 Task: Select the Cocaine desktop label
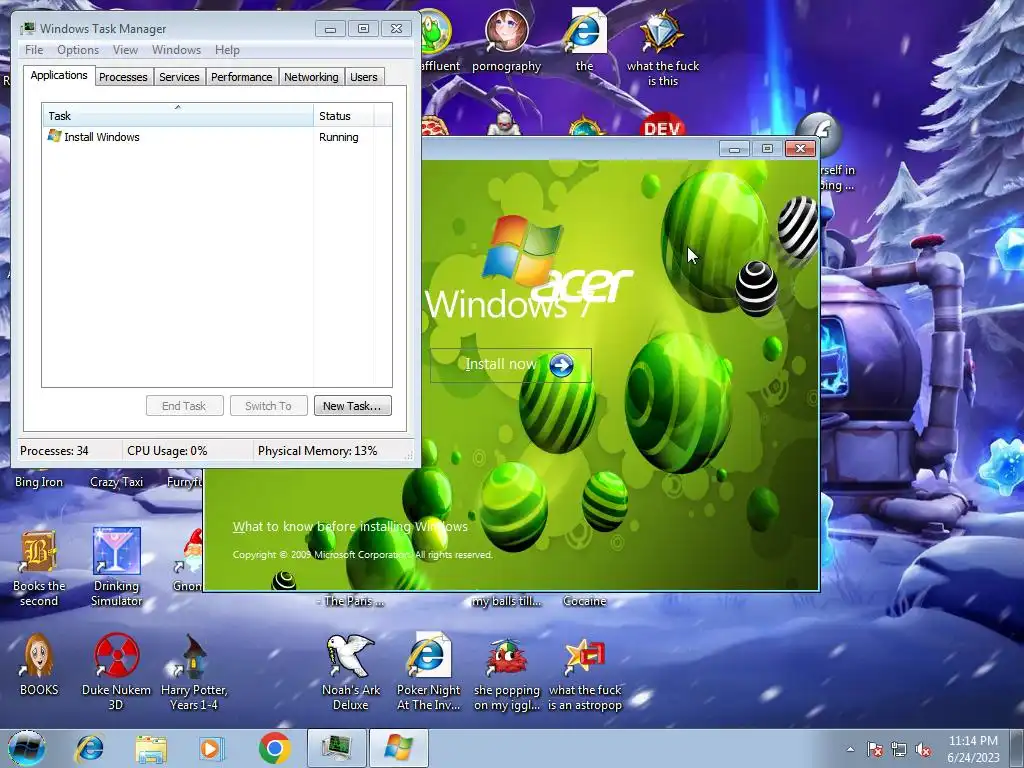pyautogui.click(x=585, y=601)
